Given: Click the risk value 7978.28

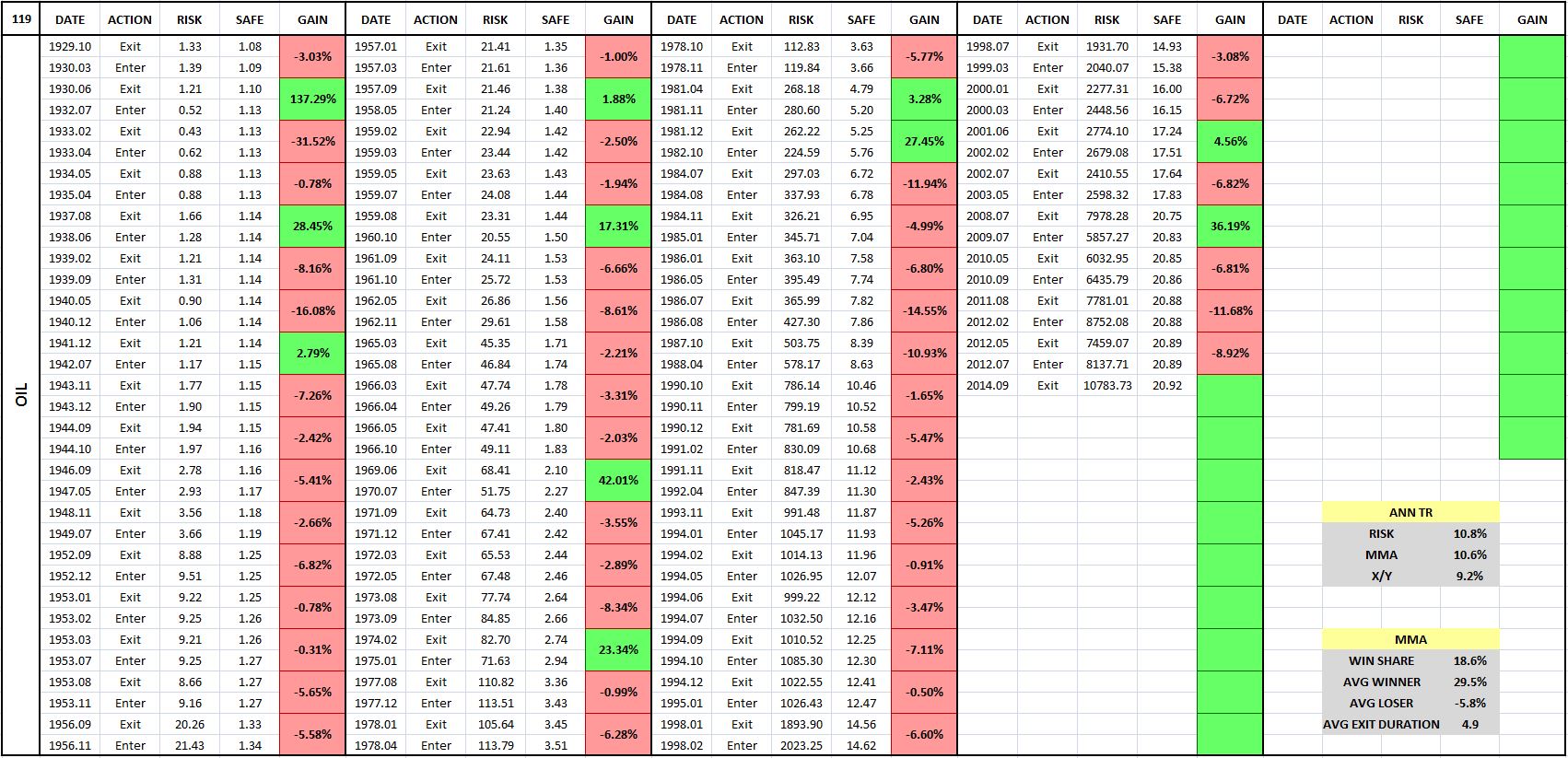Looking at the screenshot, I should pyautogui.click(x=1107, y=216).
